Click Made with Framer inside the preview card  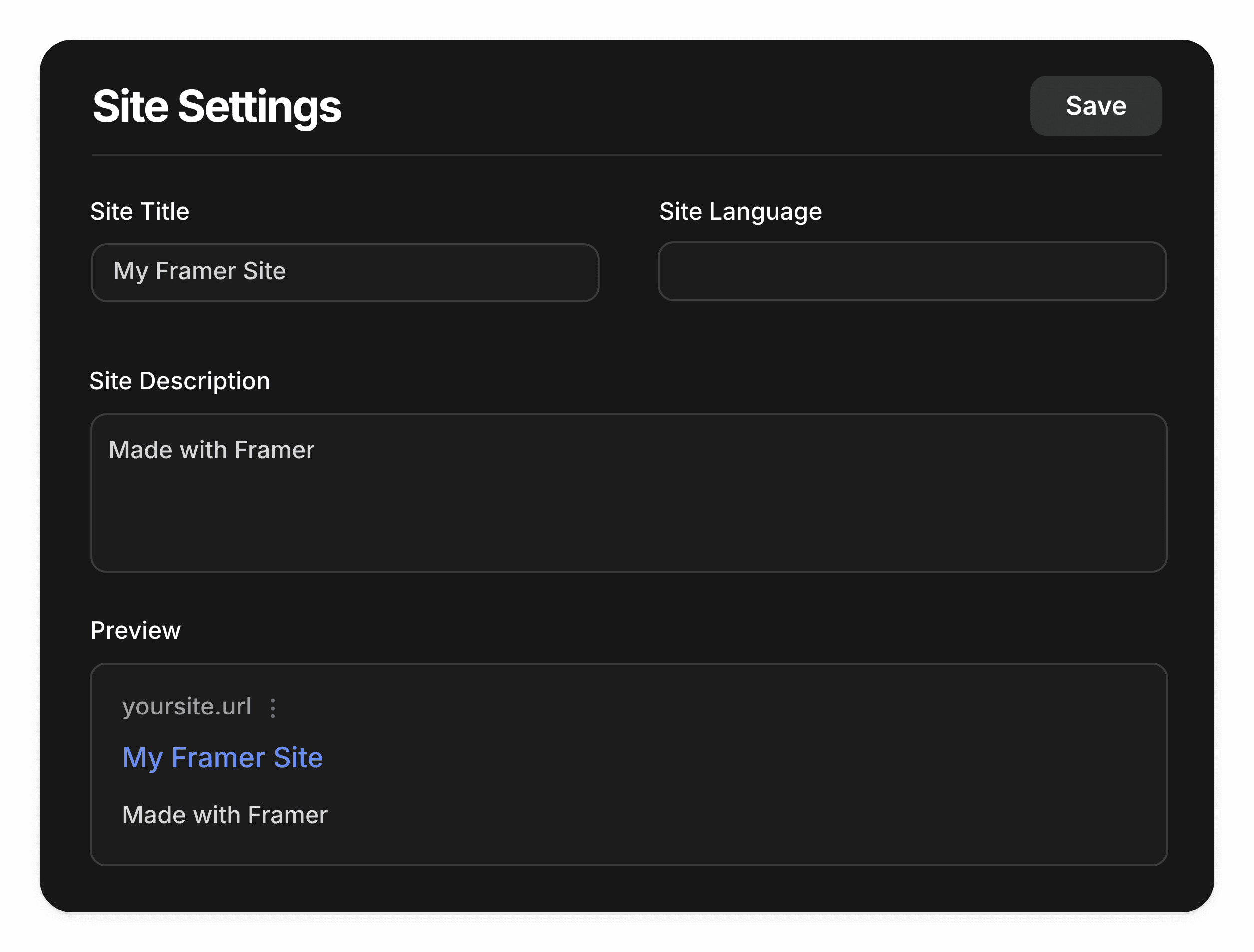point(225,815)
